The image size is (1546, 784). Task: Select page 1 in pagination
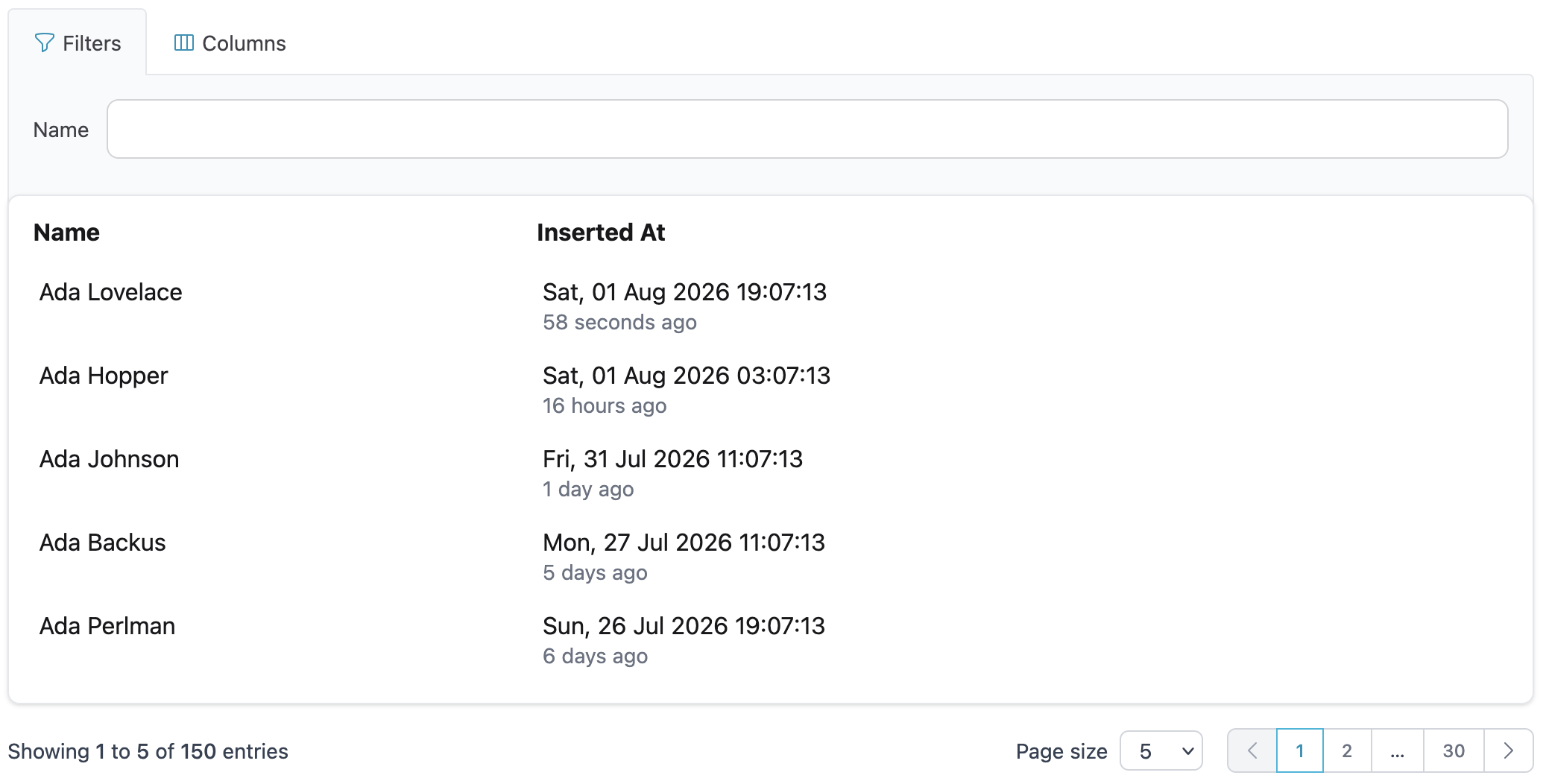click(1300, 750)
